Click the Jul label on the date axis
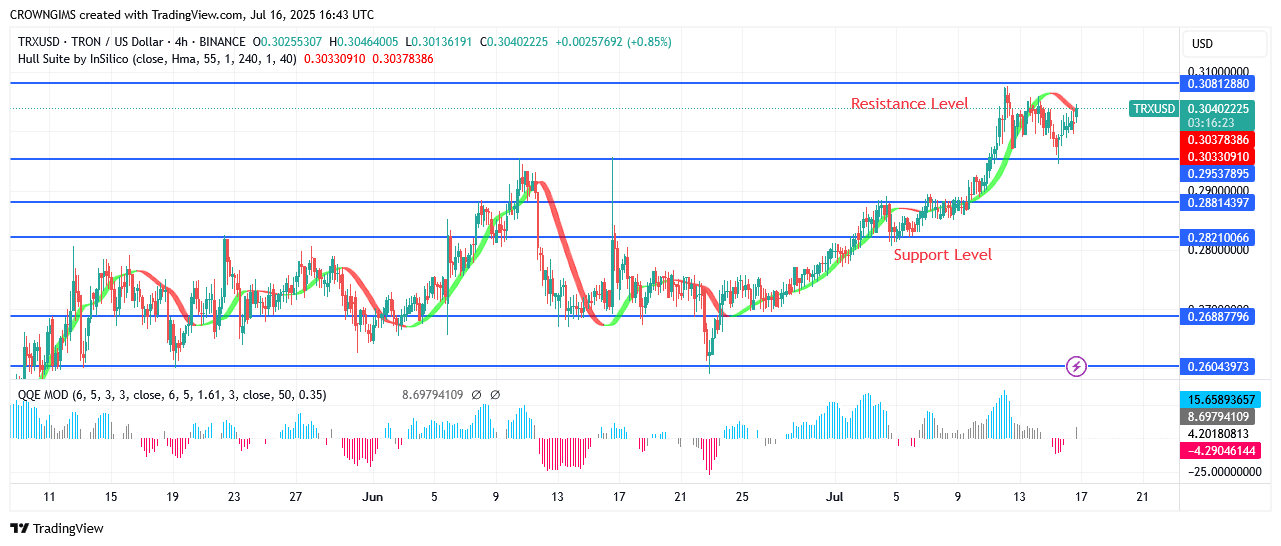This screenshot has width=1281, height=546. 836,496
